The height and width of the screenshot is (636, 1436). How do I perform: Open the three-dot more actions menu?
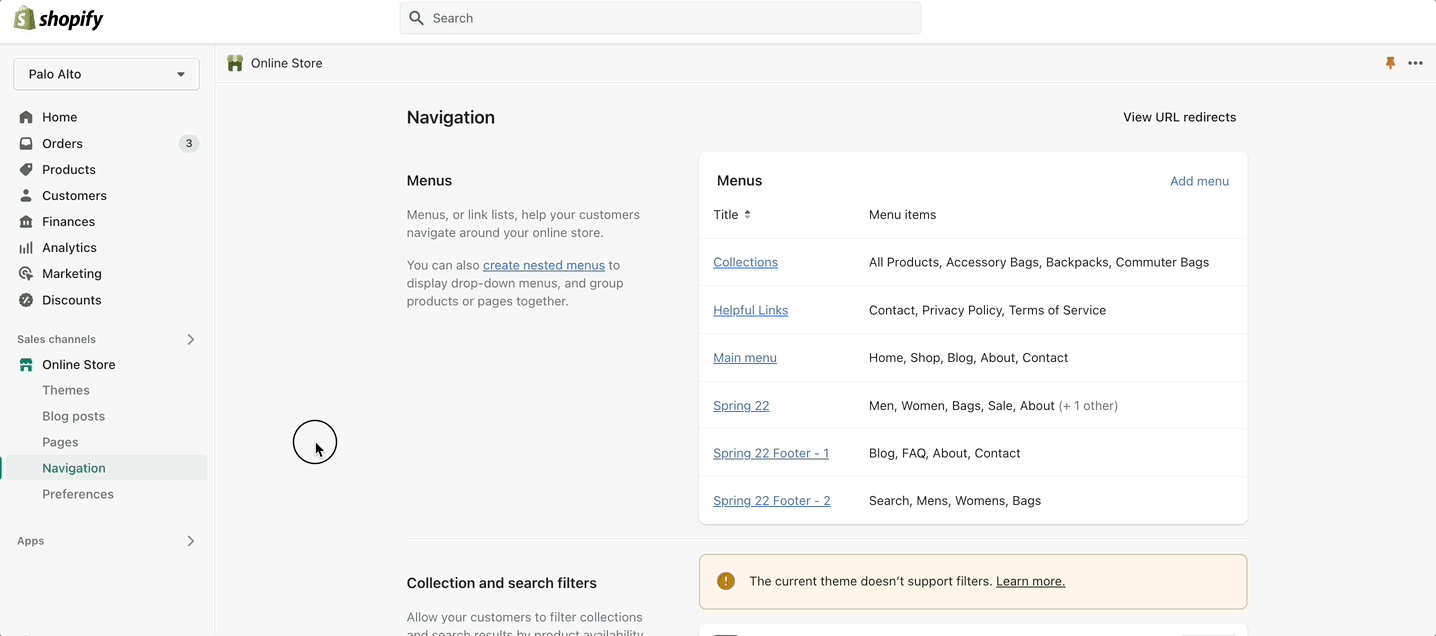point(1415,63)
